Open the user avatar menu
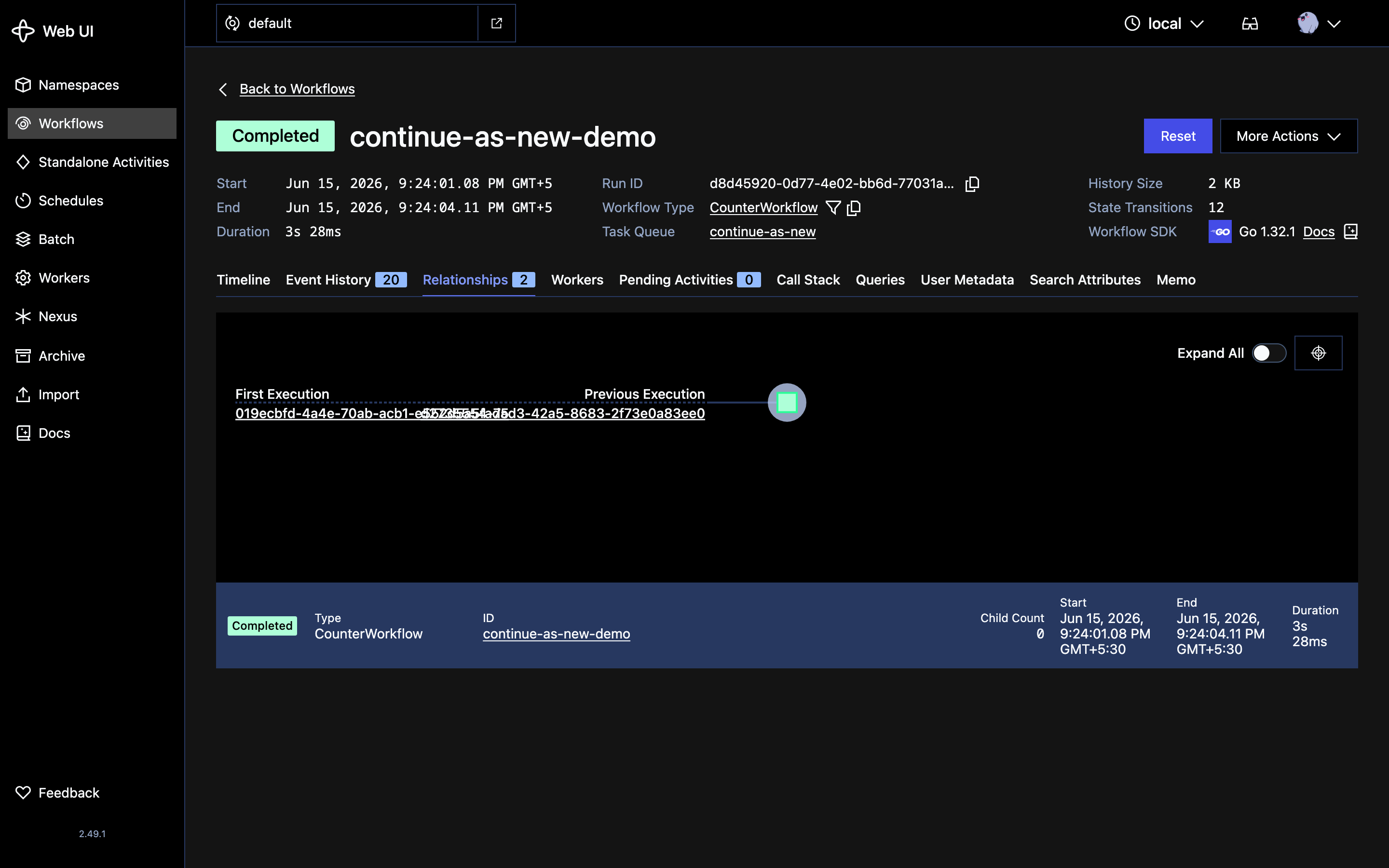1389x868 pixels. (x=1319, y=24)
